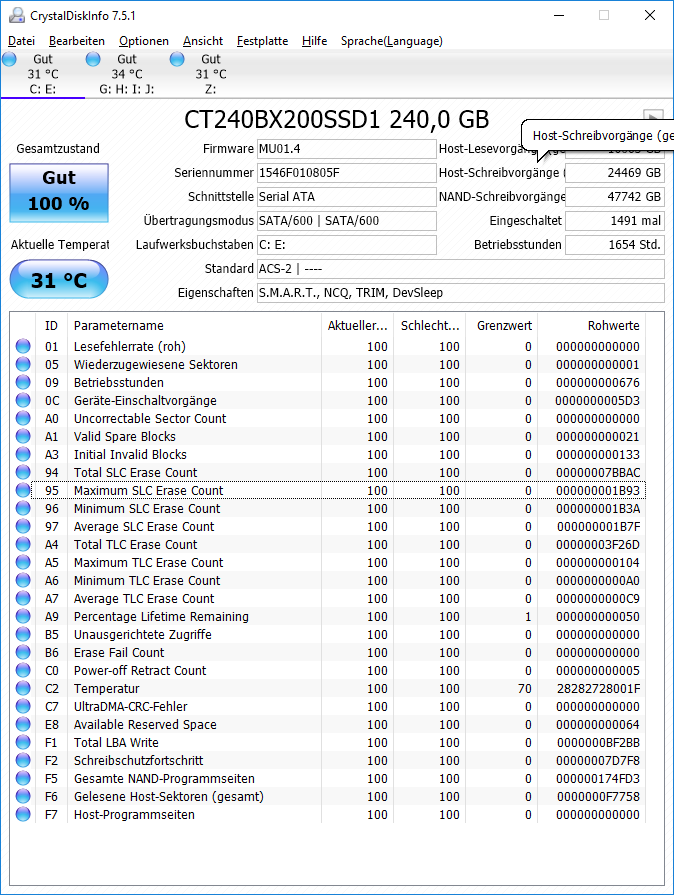
Task: Click the status orb for Host-Programmseiten
Action: (x=23, y=814)
